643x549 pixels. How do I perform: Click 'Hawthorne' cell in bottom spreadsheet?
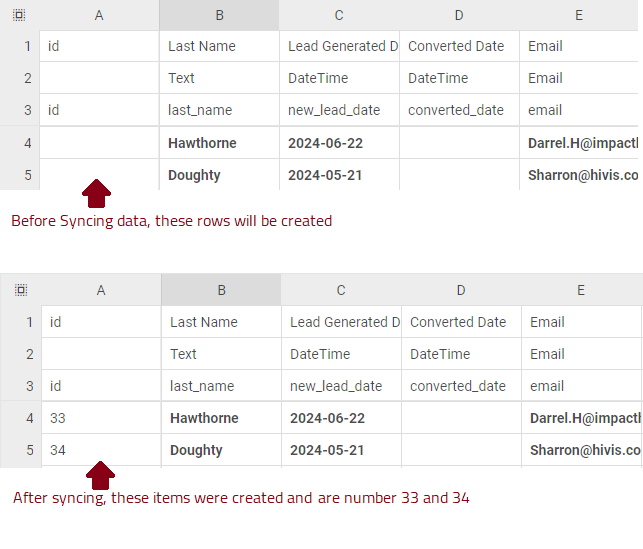[x=221, y=418]
